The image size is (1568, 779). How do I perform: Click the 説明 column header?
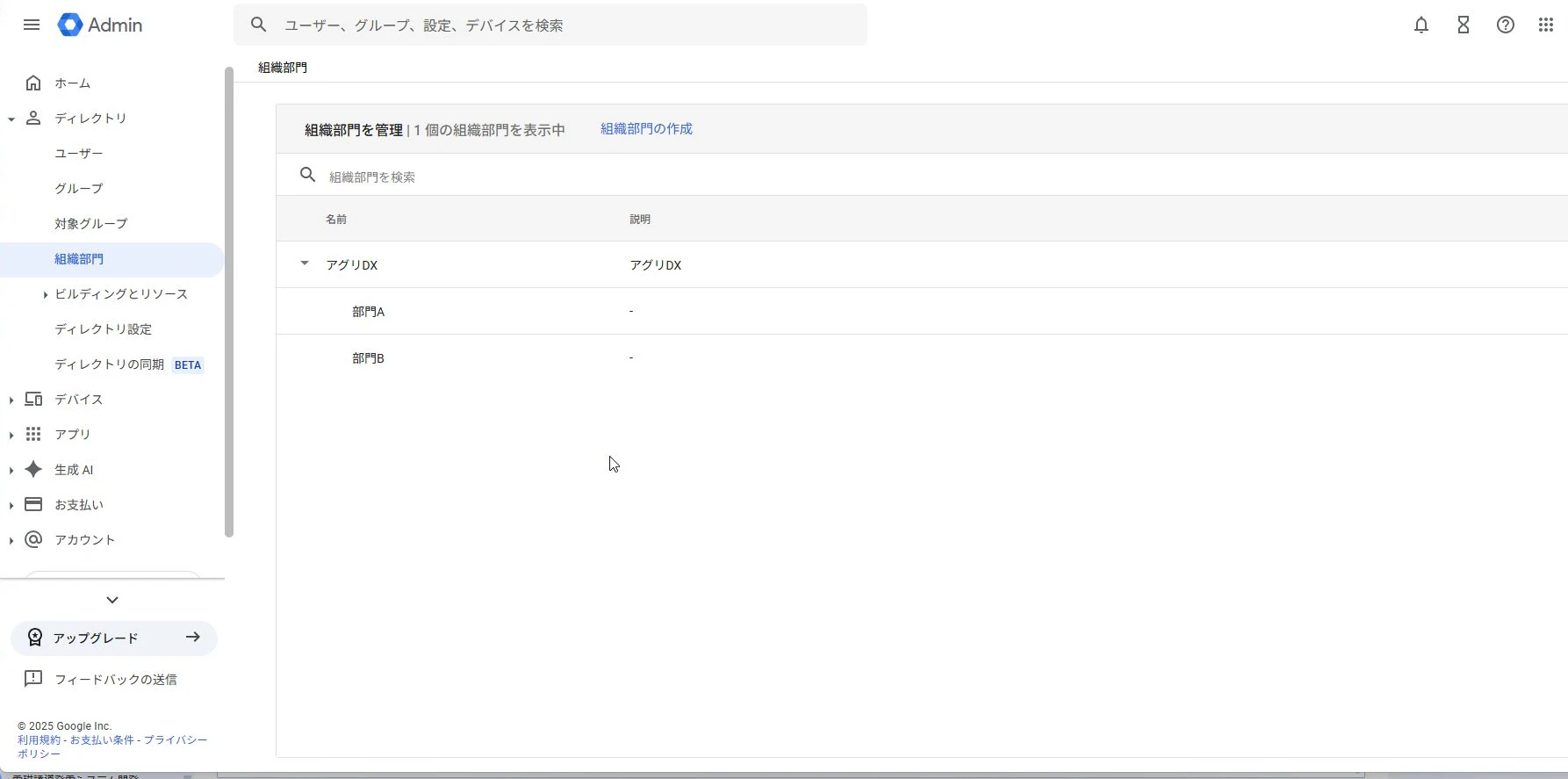[x=640, y=220]
